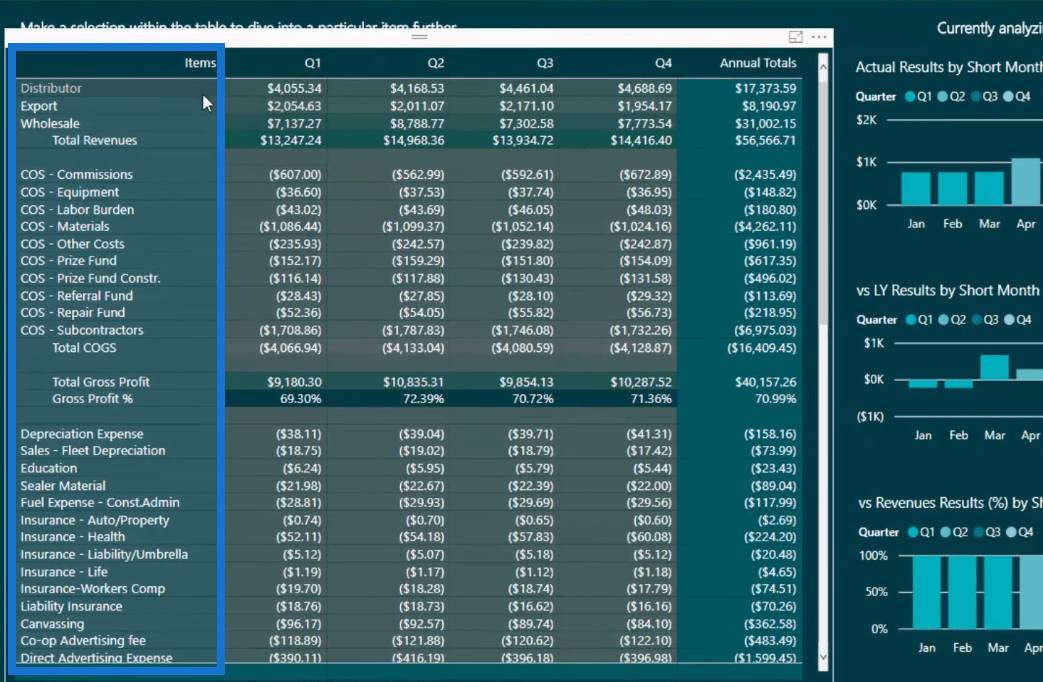The height and width of the screenshot is (682, 1043).
Task: Select the Insurance - Health row label
Action: tap(73, 537)
